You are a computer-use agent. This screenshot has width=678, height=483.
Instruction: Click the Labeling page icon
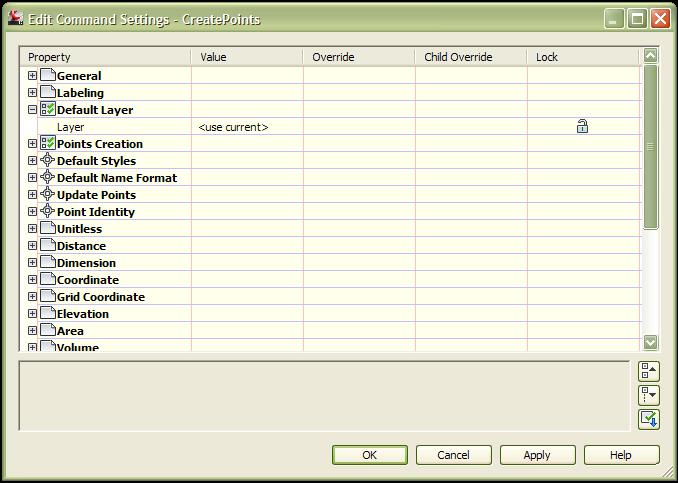tap(48, 92)
